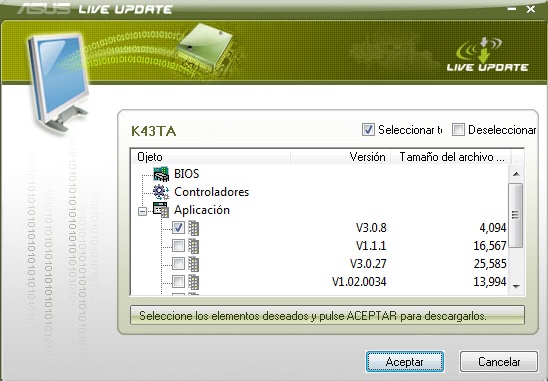Check the V1.1.1 application checkbox
This screenshot has width=548, height=381.
point(178,246)
